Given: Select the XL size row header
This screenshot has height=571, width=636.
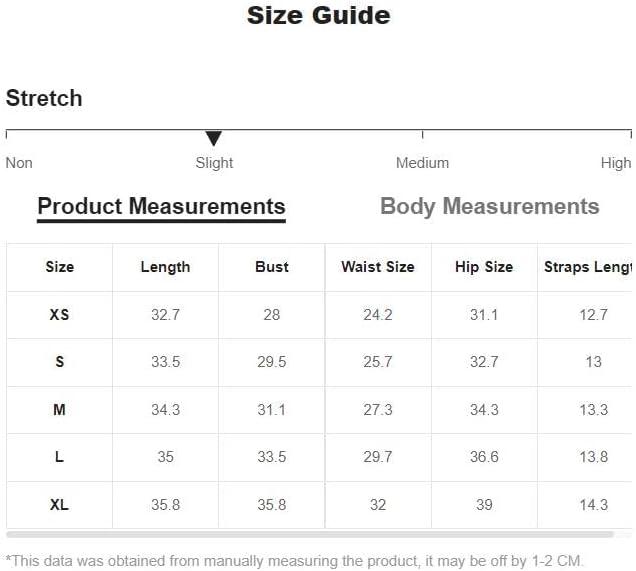Looking at the screenshot, I should (x=59, y=505).
